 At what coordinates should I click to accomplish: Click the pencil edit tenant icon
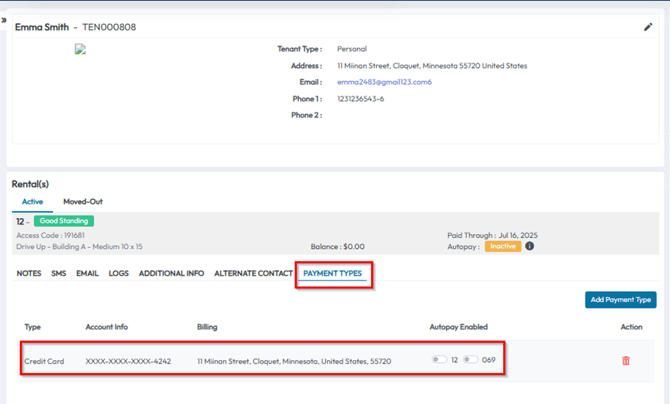tap(648, 27)
